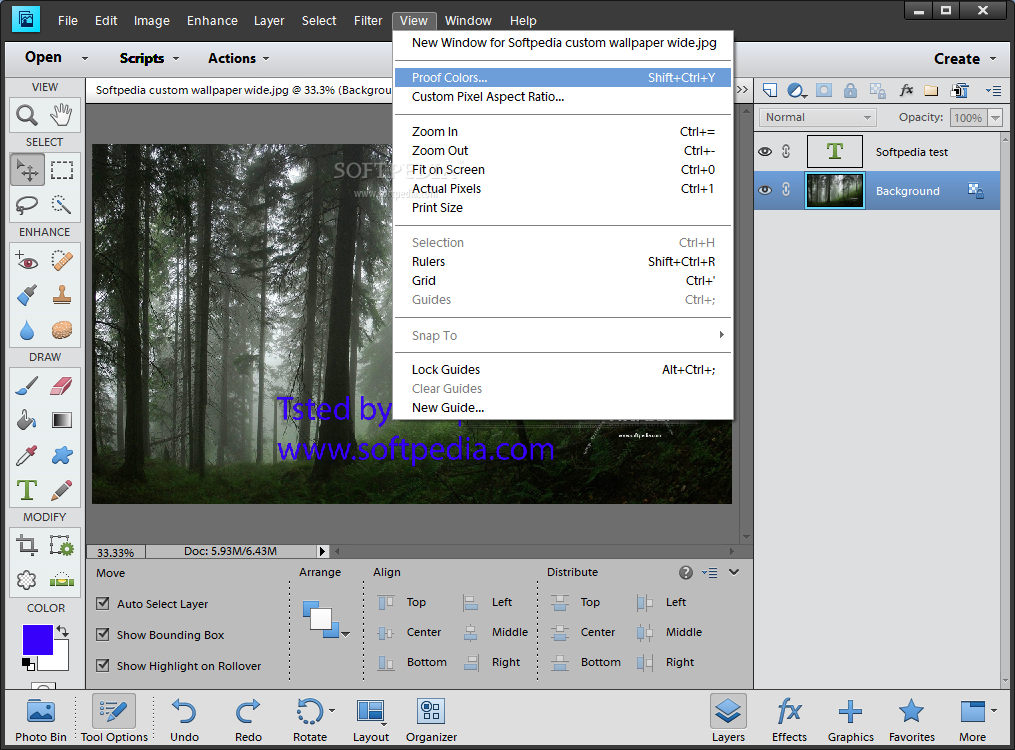Click the blue foreground color swatch
Viewport: 1015px width, 750px height.
[37, 639]
